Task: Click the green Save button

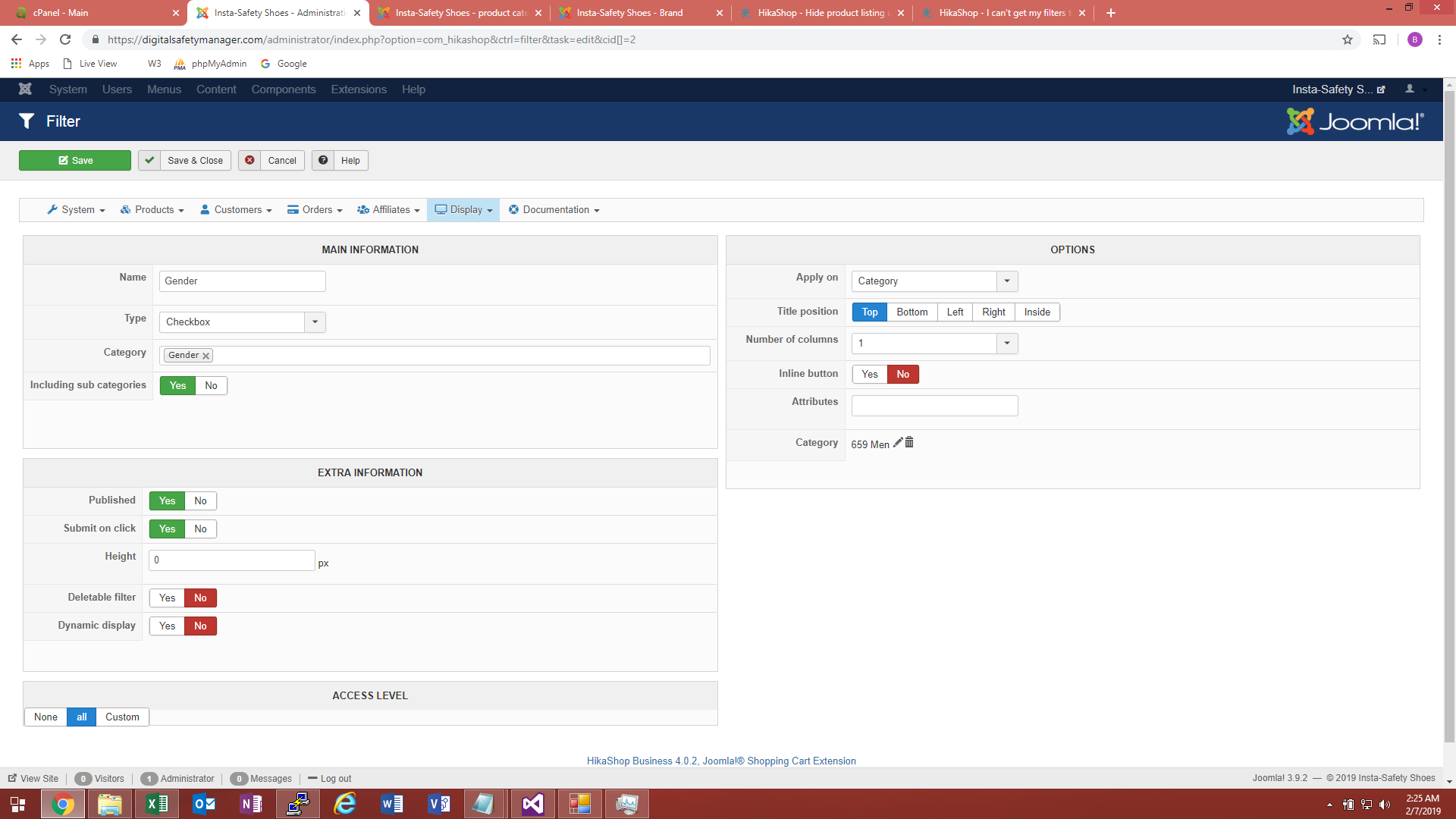Action: 75,161
